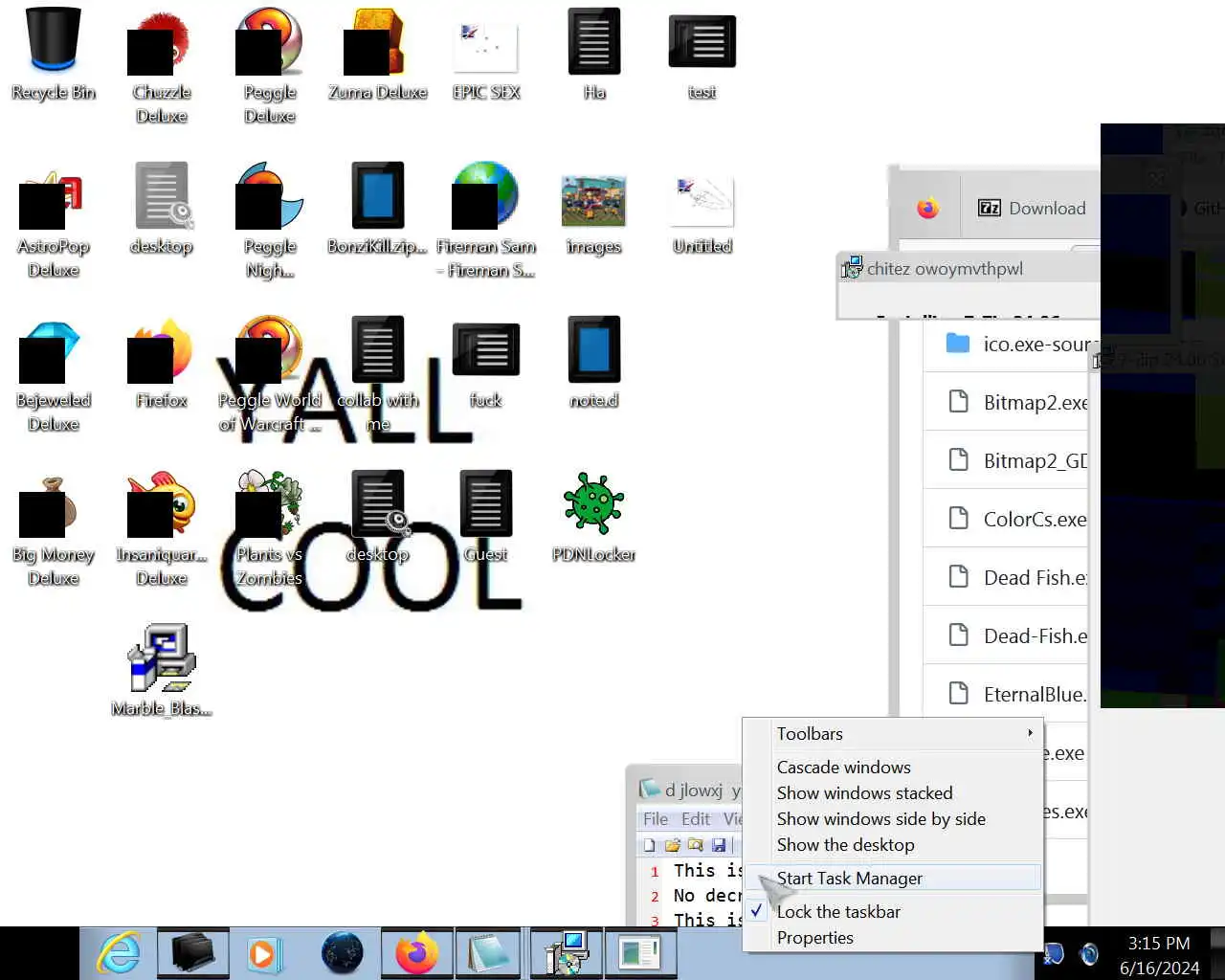Select the Peggle World of Warcraft shortcut
Screen dimensions: 1225x980
[x=270, y=375]
